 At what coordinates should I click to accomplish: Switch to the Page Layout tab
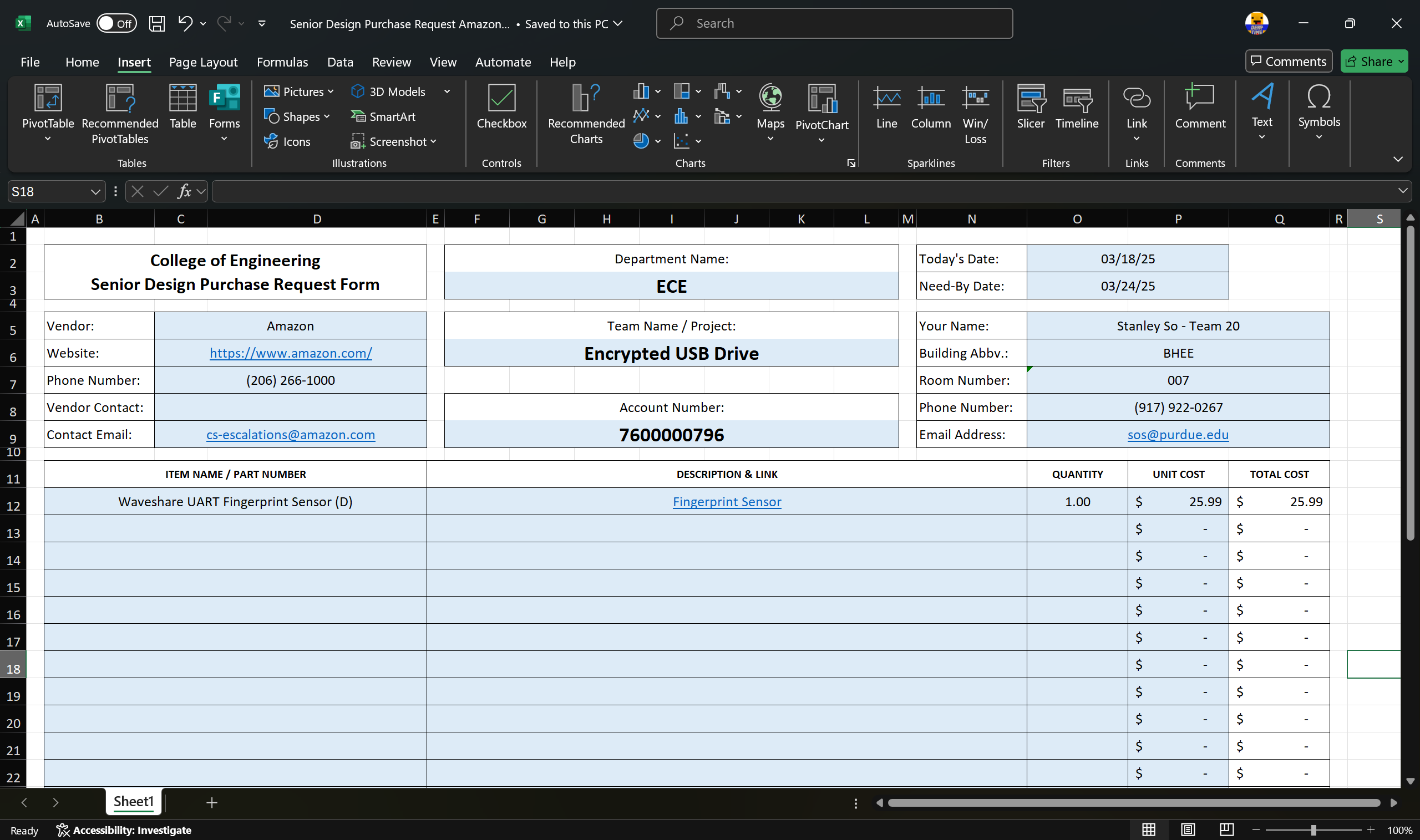[202, 62]
